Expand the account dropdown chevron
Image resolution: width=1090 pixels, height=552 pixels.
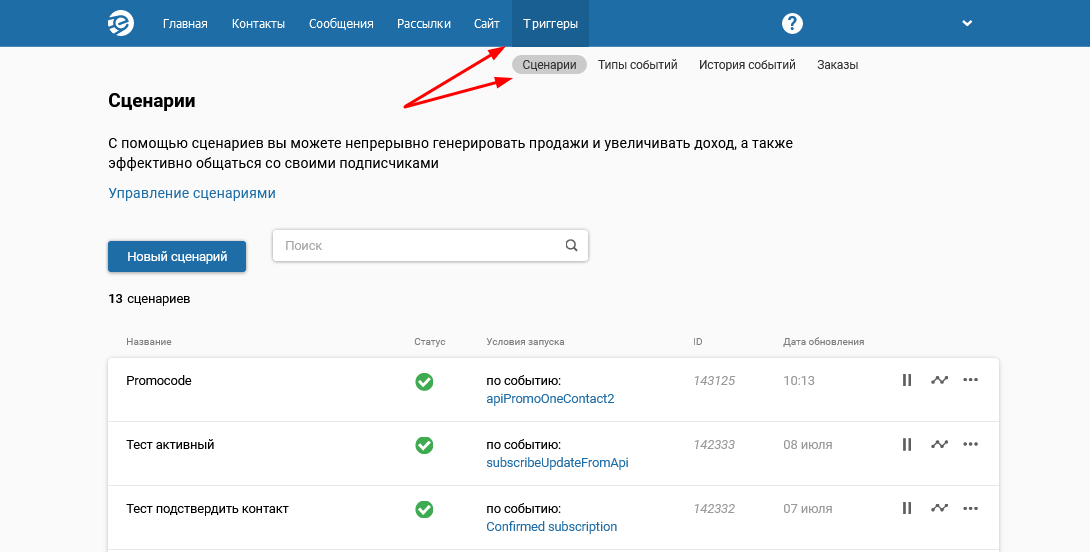pyautogui.click(x=967, y=23)
